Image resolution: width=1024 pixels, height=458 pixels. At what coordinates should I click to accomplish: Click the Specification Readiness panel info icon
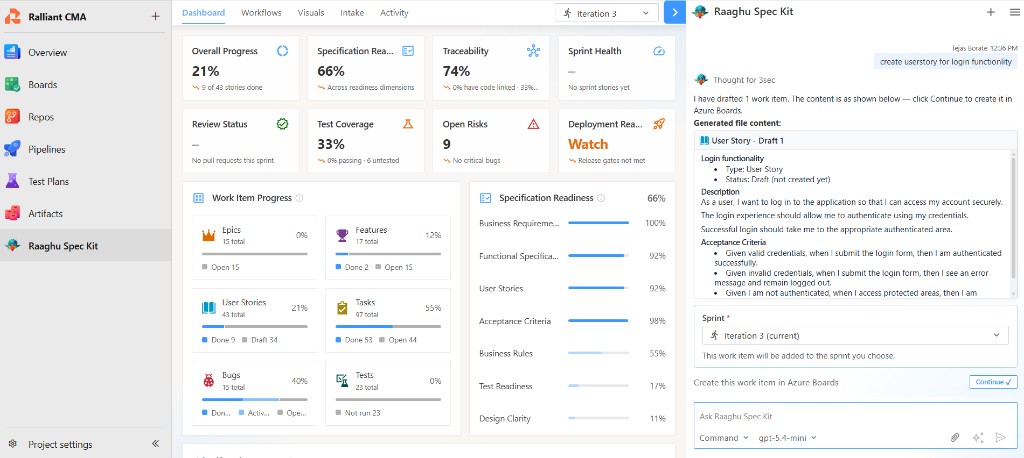click(601, 198)
